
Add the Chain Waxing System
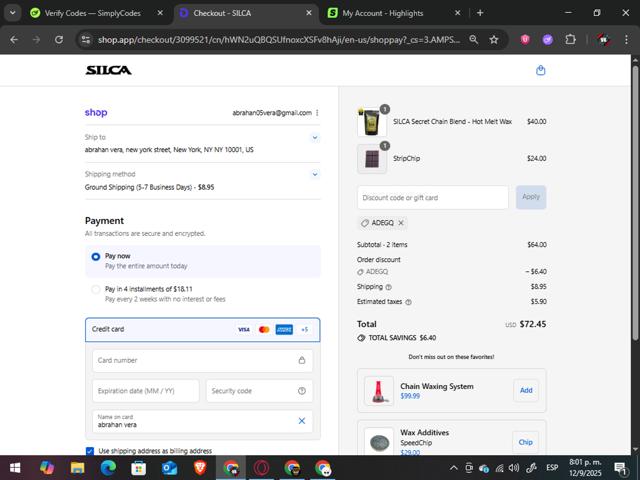coord(526,391)
